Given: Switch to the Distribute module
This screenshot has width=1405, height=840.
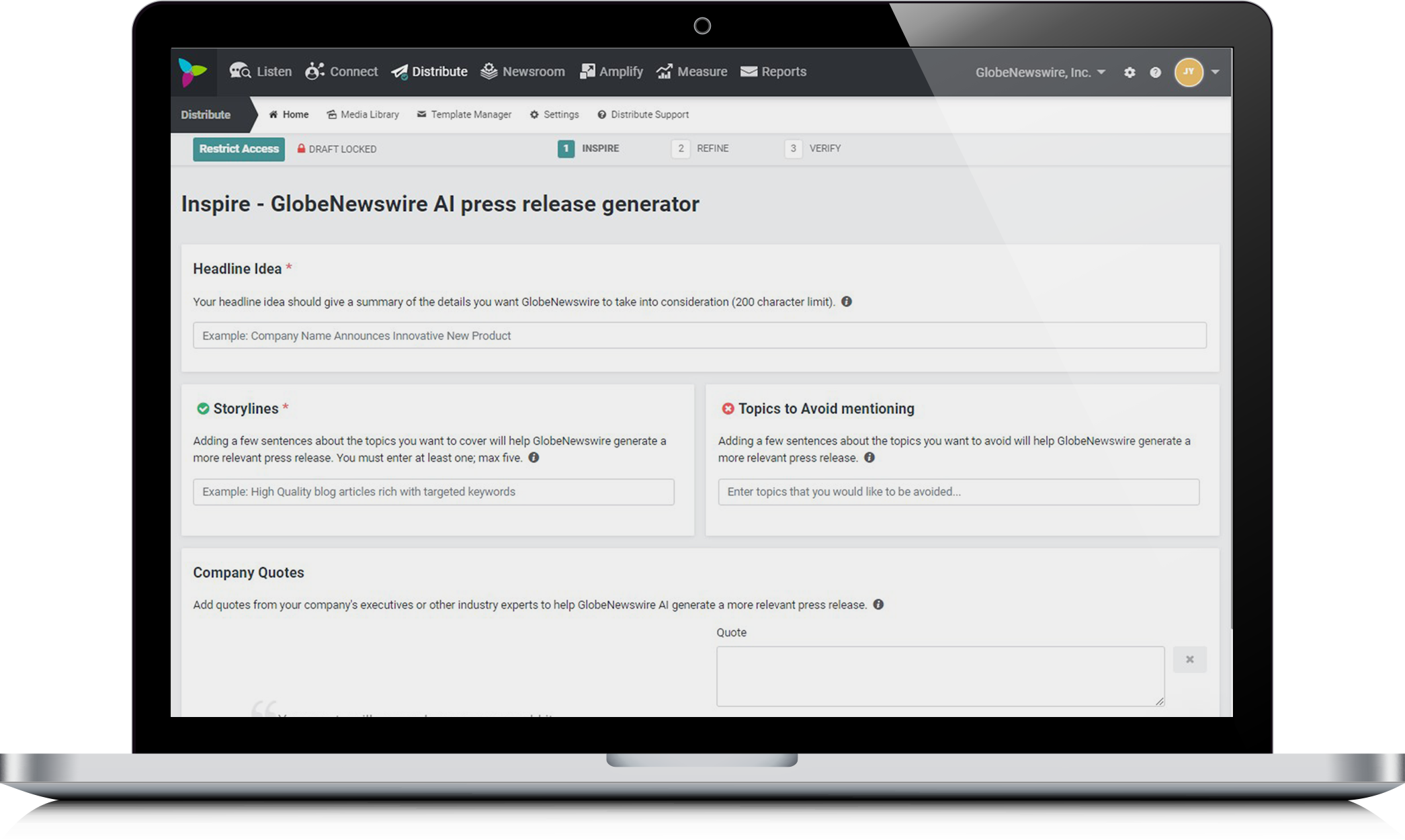Looking at the screenshot, I should pos(429,71).
